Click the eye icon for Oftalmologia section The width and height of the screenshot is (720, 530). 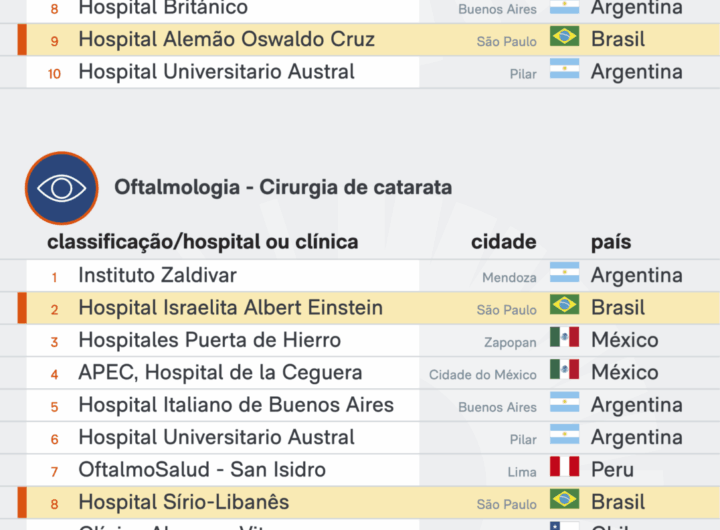click(x=61, y=188)
